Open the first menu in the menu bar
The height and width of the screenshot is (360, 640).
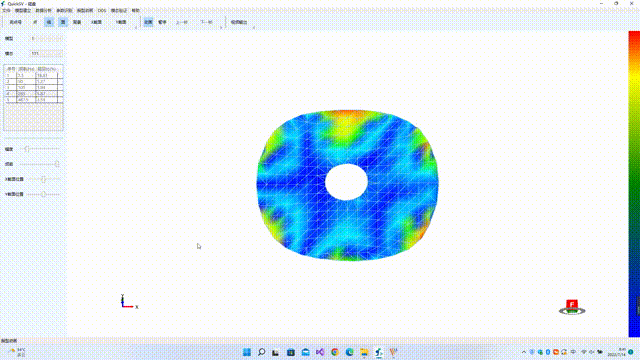point(6,10)
